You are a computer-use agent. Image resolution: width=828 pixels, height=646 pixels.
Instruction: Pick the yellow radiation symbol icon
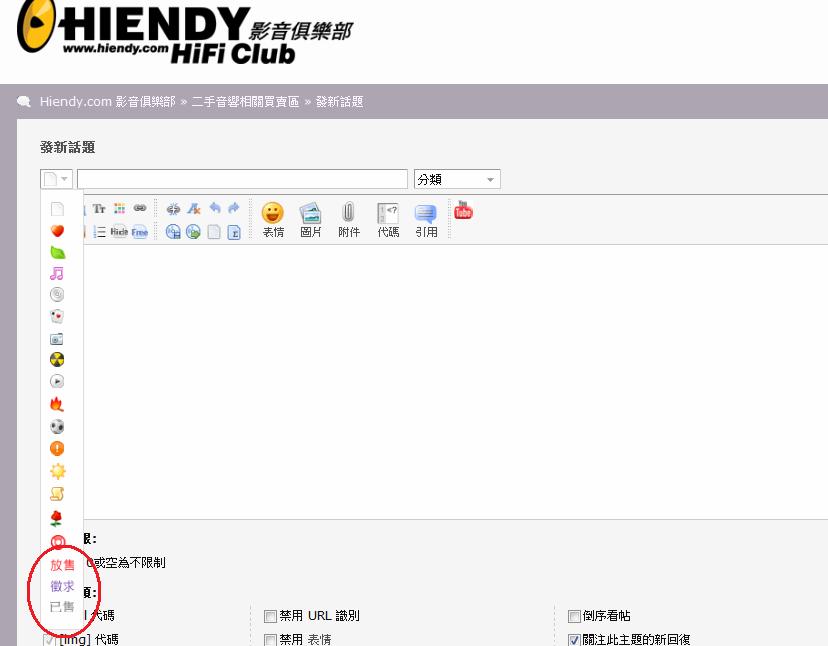[x=57, y=360]
